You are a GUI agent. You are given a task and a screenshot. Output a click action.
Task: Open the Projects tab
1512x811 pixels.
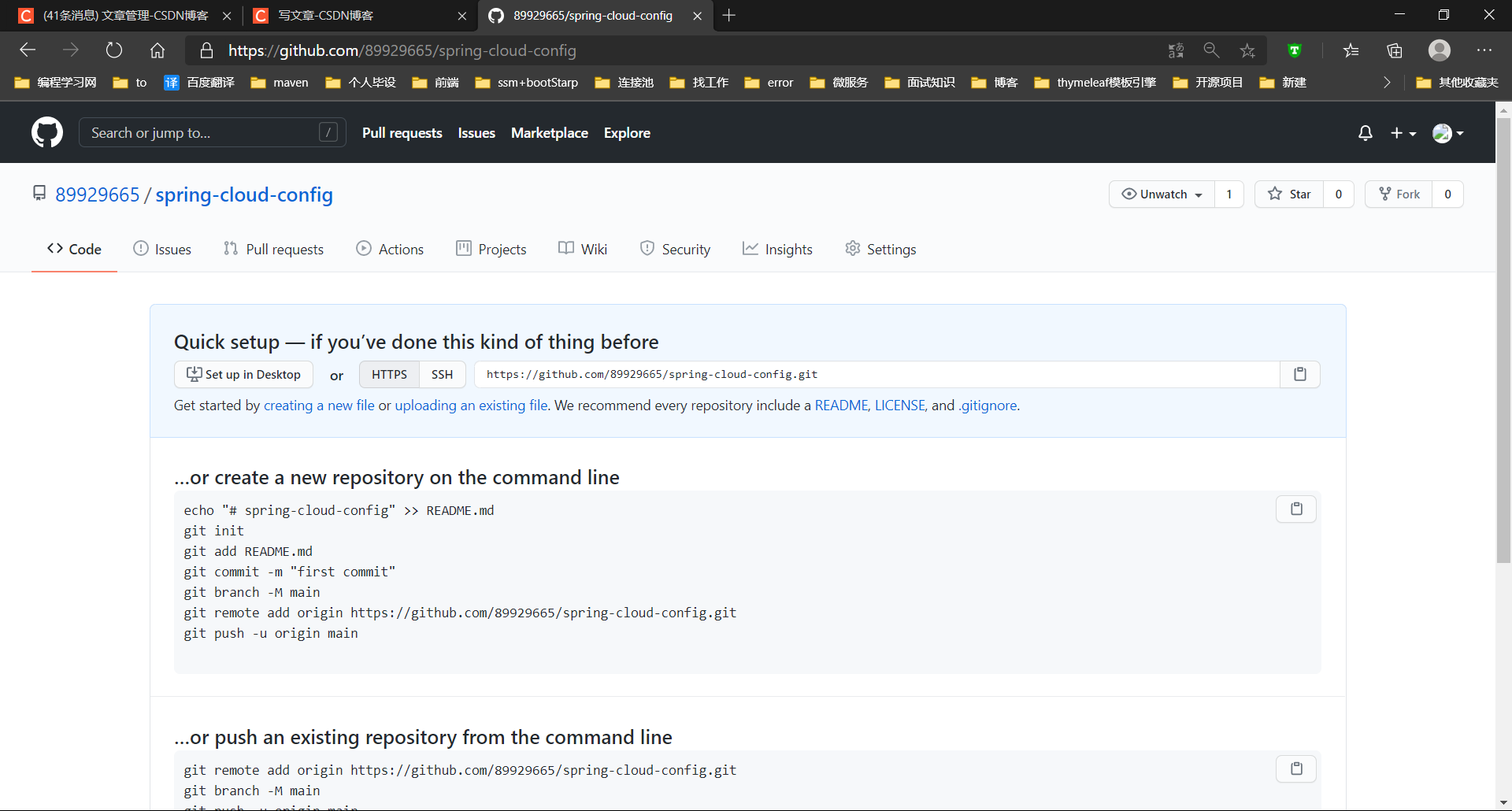coord(491,249)
